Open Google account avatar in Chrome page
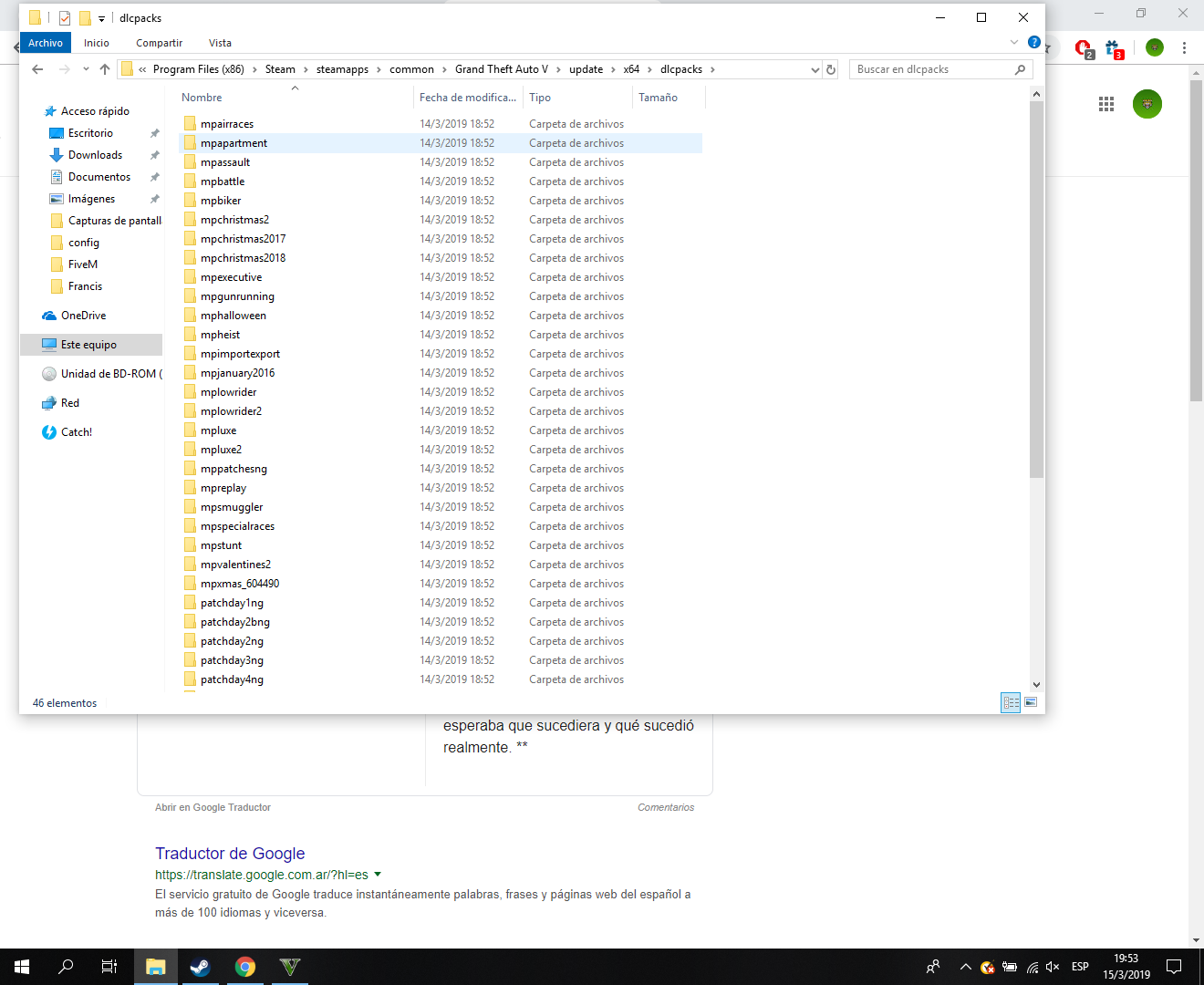The height and width of the screenshot is (985, 1204). point(1147,104)
